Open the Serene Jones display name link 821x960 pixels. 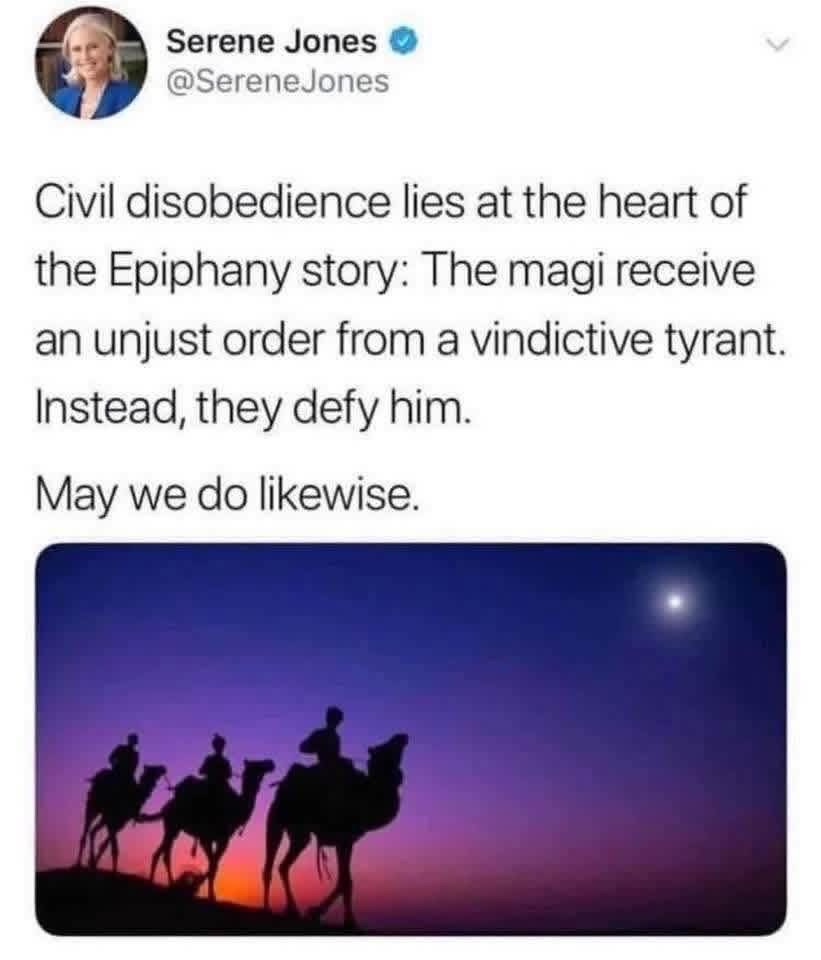tap(271, 42)
